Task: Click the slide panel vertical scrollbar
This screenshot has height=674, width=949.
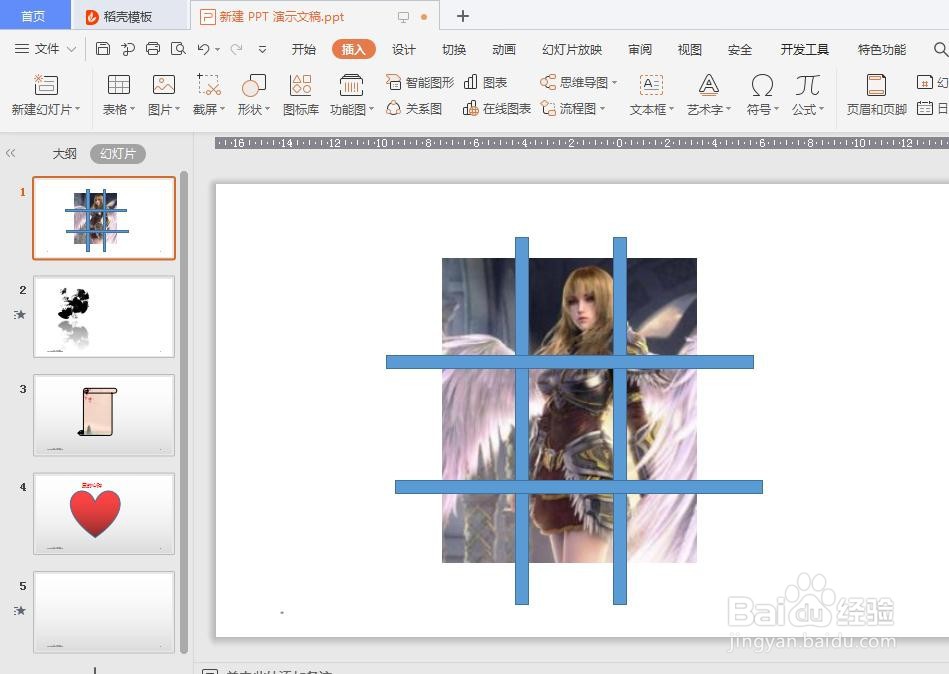Action: [x=184, y=411]
